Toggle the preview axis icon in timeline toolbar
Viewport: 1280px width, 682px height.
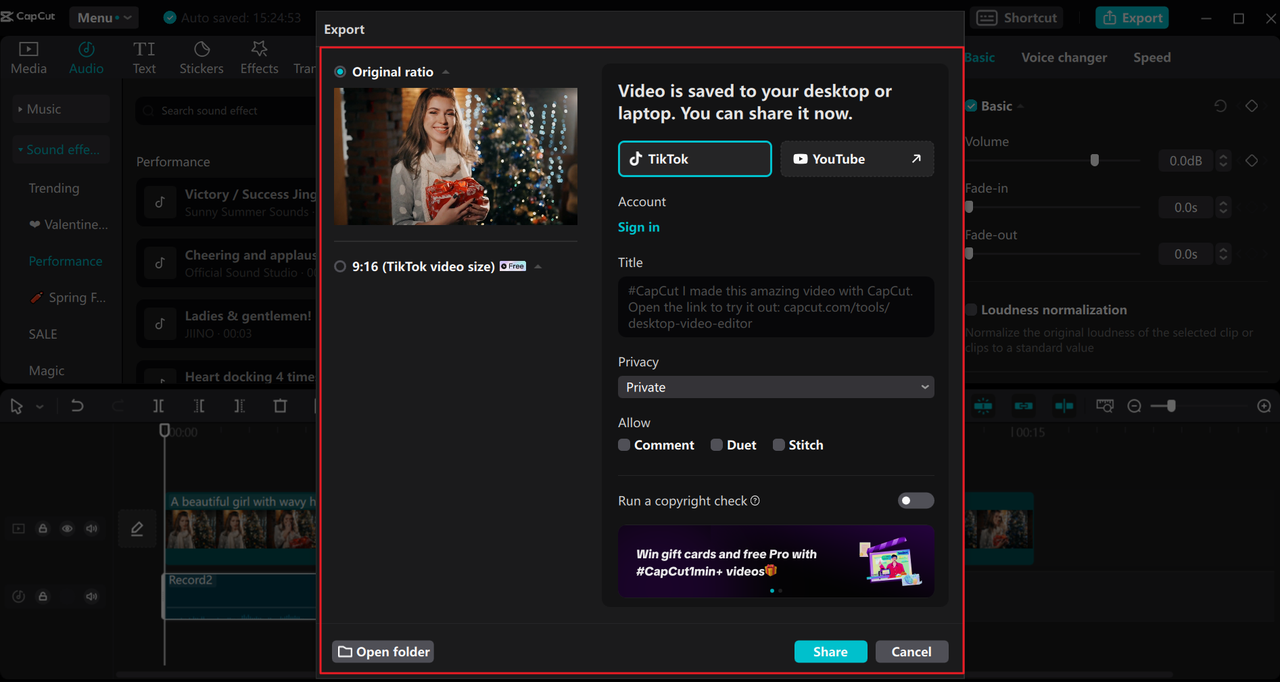point(1064,406)
